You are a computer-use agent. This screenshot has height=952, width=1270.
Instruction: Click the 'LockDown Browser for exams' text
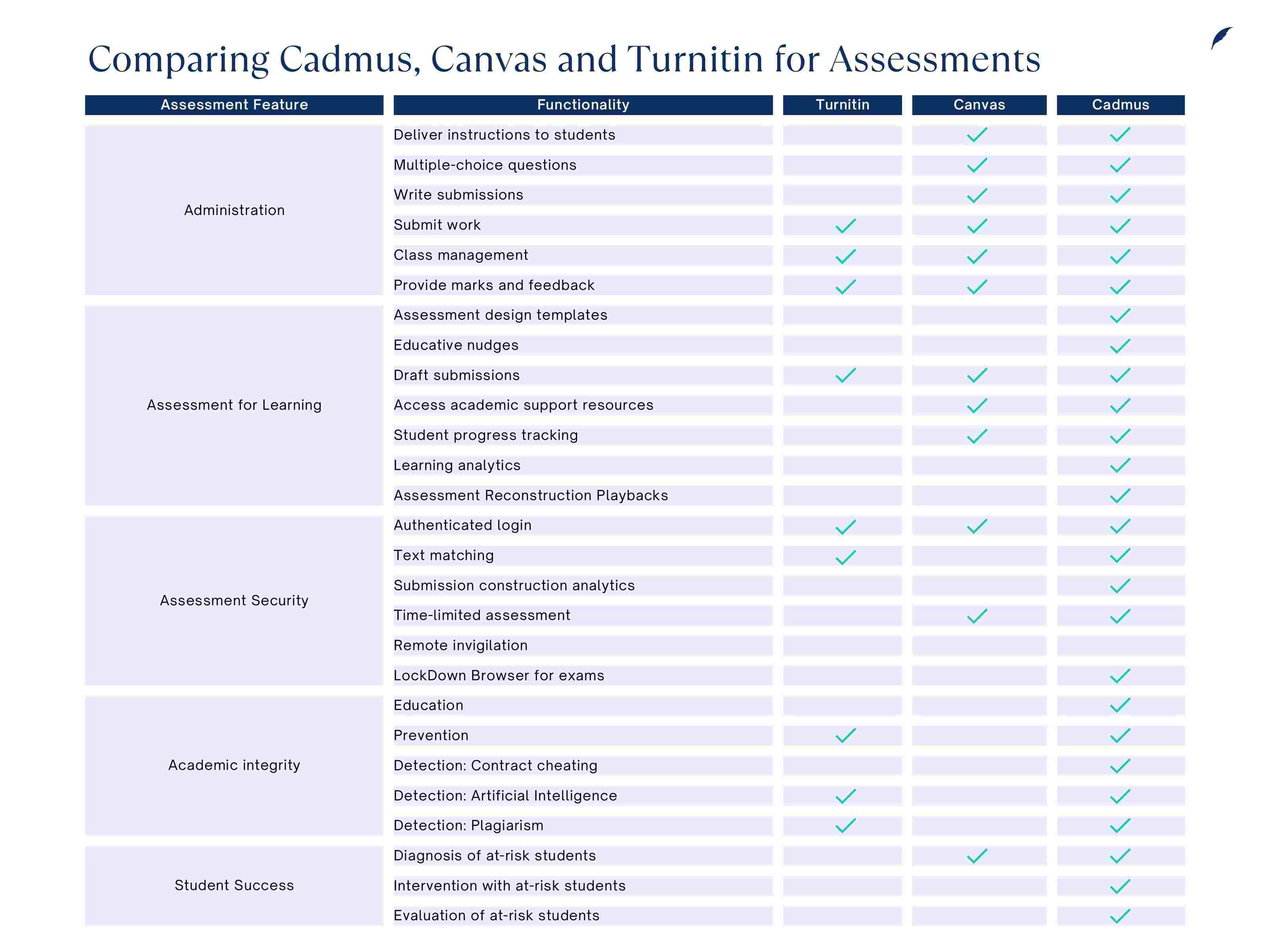pyautogui.click(x=499, y=676)
